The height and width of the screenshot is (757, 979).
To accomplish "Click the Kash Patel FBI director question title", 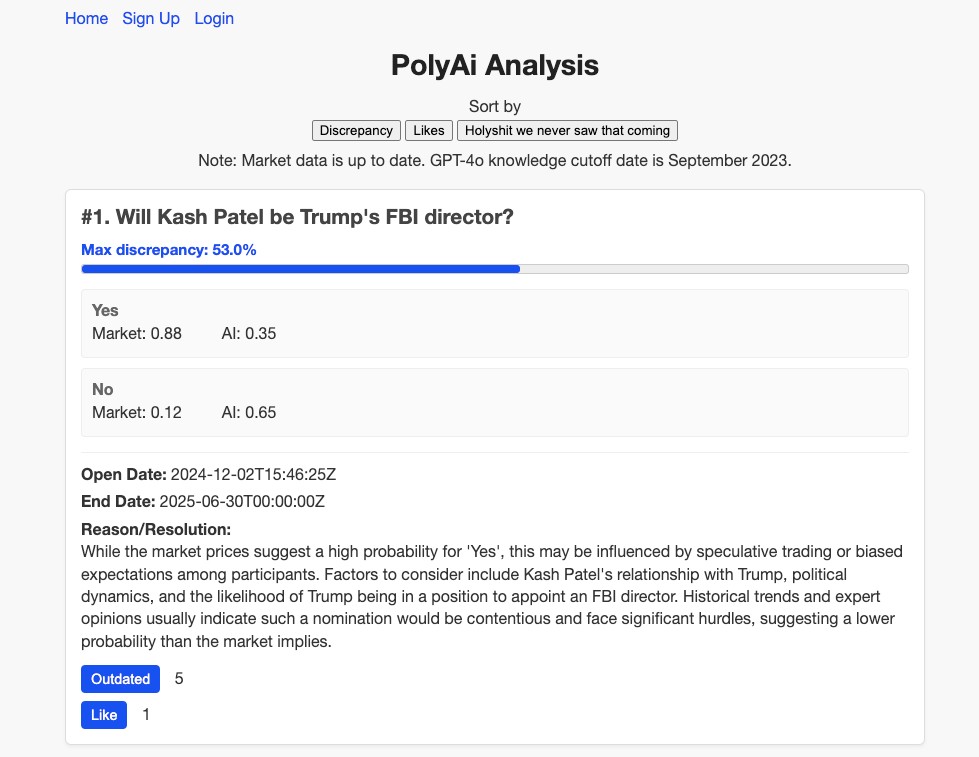I will point(297,217).
